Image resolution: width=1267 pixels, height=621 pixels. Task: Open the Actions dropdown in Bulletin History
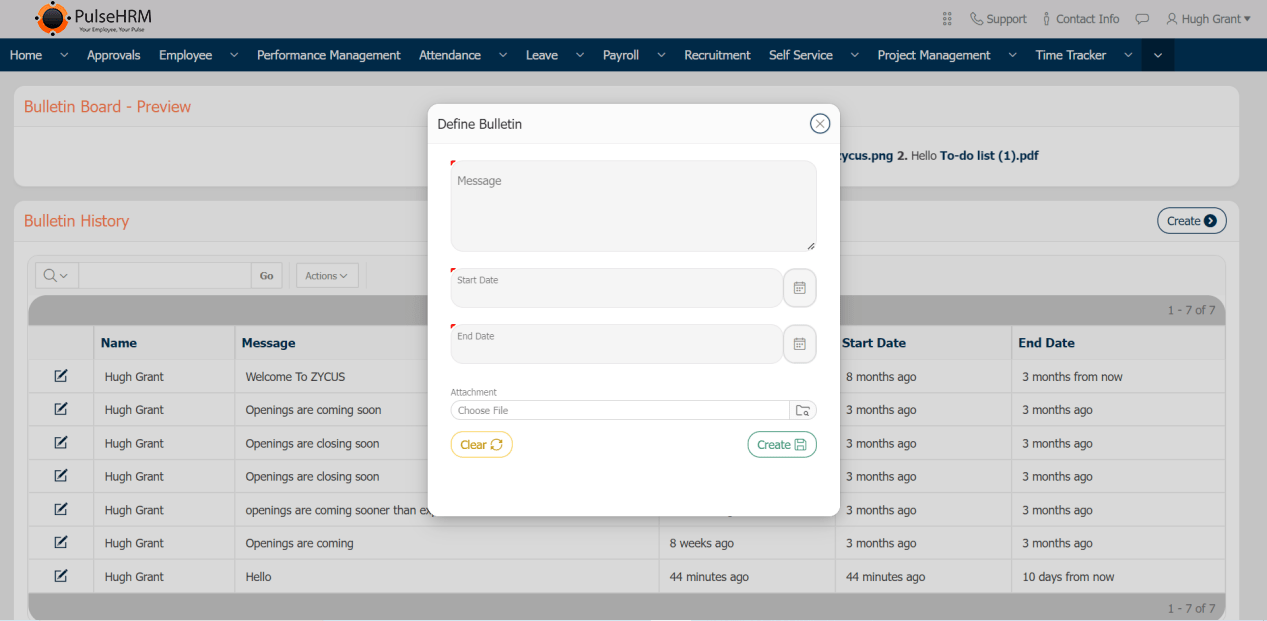coord(327,275)
